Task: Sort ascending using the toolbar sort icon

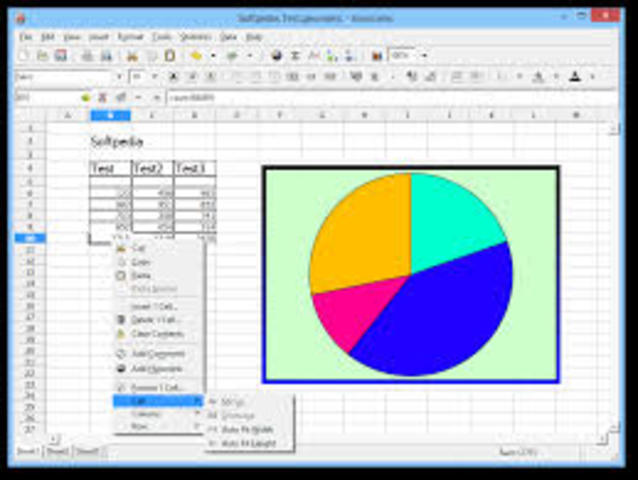Action: 332,56
